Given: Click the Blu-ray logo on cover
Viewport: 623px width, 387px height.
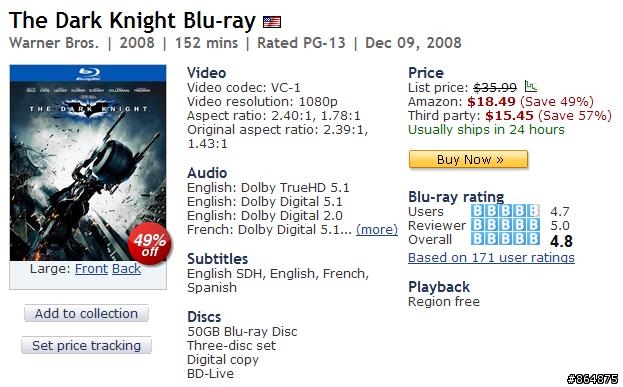Looking at the screenshot, I should (88, 73).
